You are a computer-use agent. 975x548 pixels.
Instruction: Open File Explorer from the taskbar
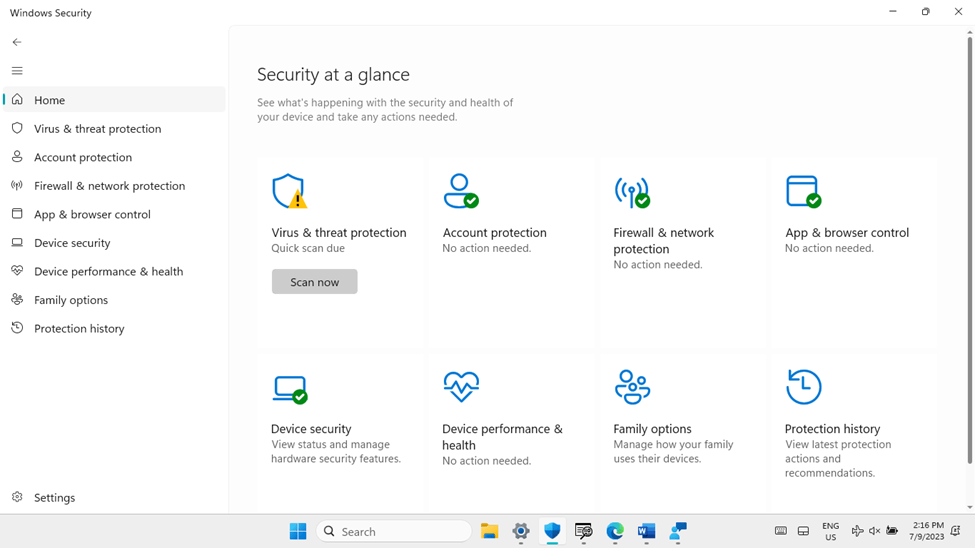point(489,531)
